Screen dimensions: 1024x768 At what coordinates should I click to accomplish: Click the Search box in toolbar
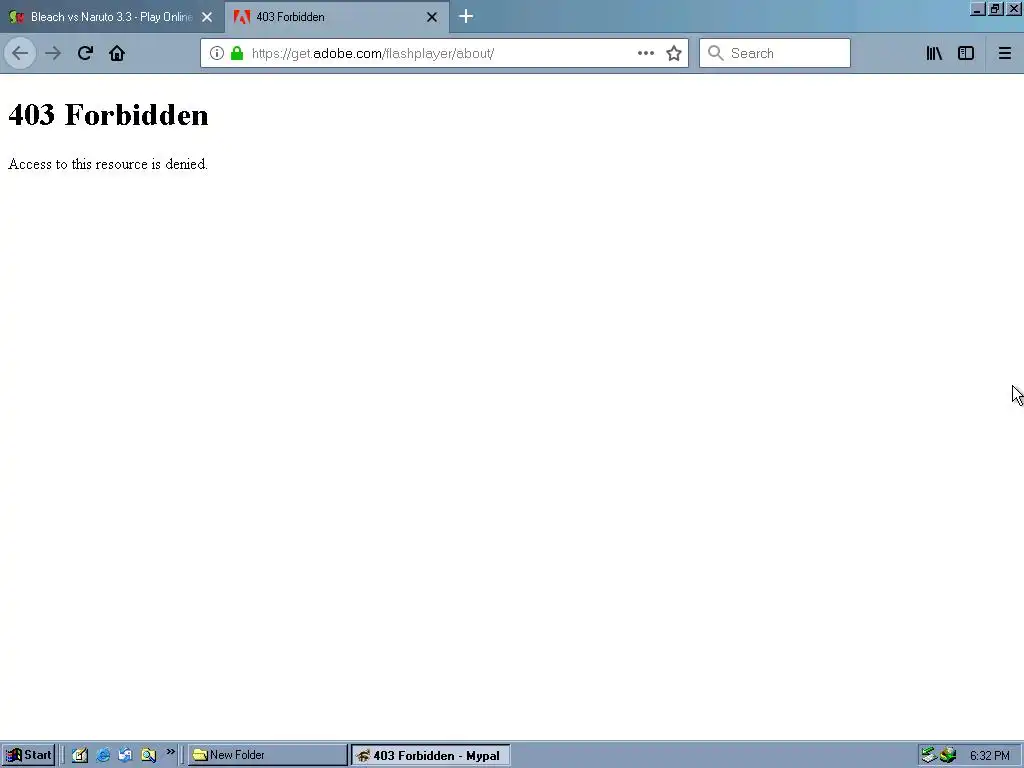775,53
